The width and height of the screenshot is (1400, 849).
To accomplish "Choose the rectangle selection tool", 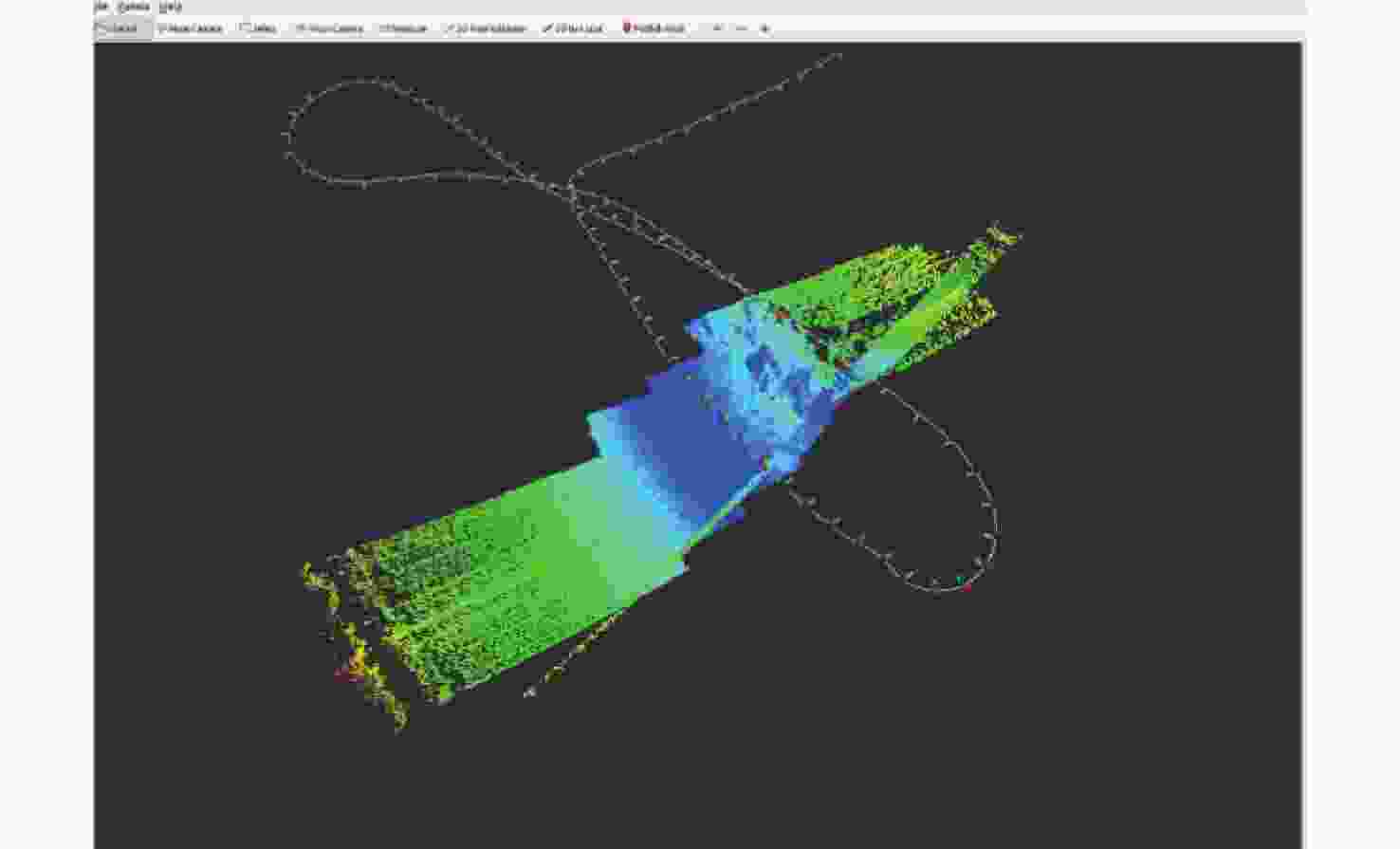I will tap(259, 28).
